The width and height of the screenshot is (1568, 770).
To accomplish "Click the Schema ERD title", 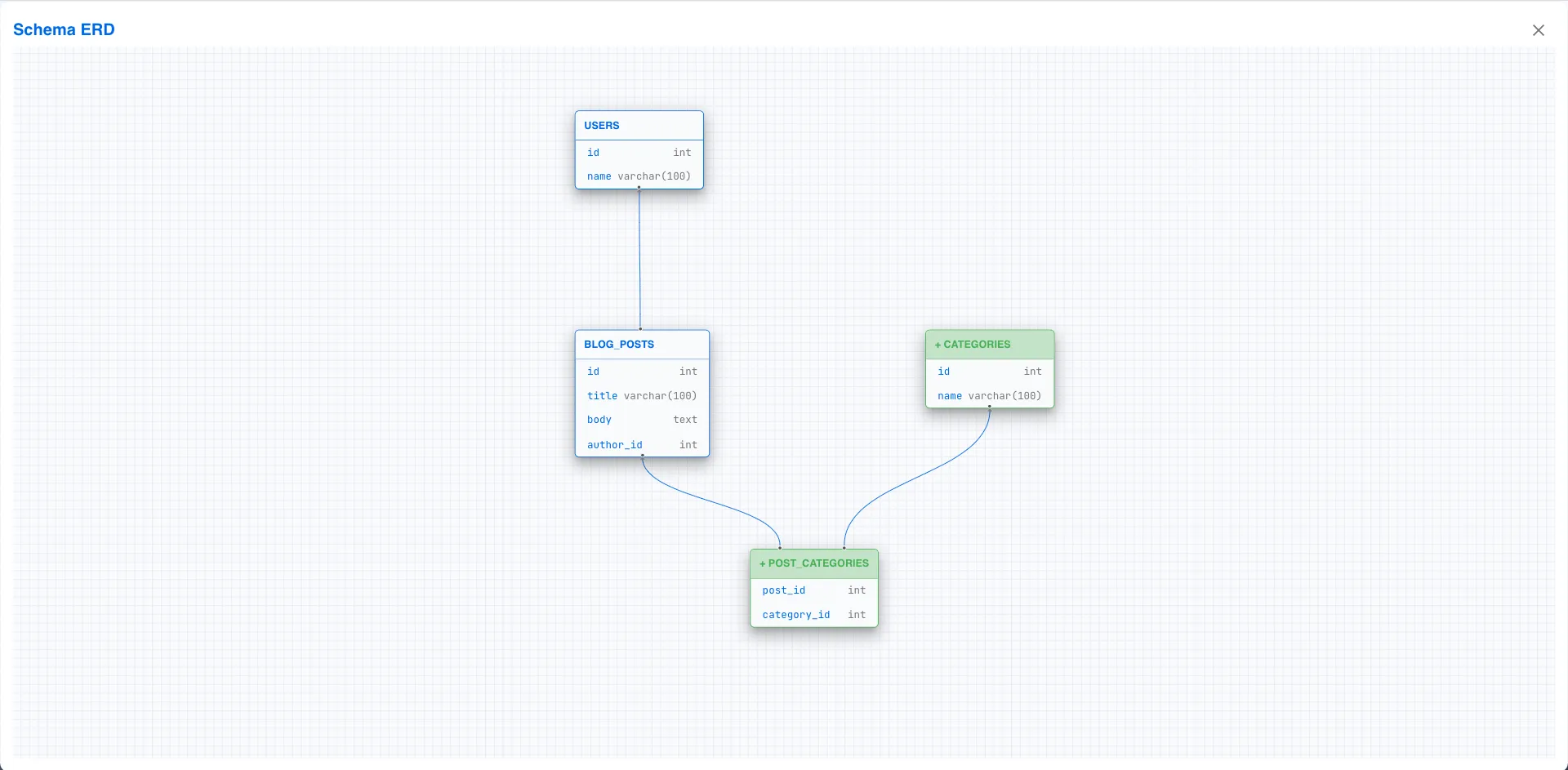I will point(64,29).
